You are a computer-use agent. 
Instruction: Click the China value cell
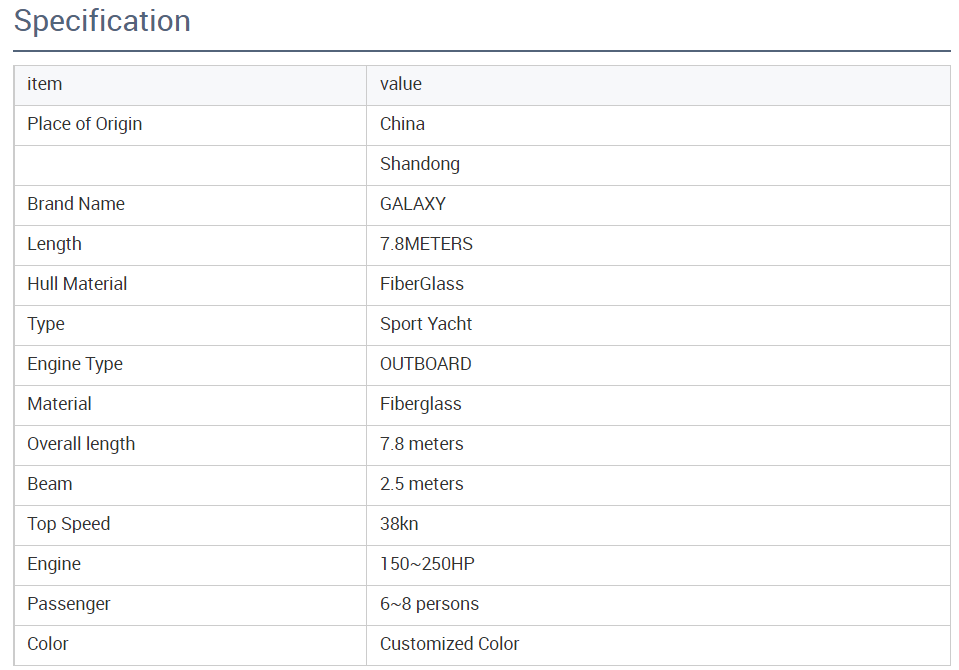[402, 124]
